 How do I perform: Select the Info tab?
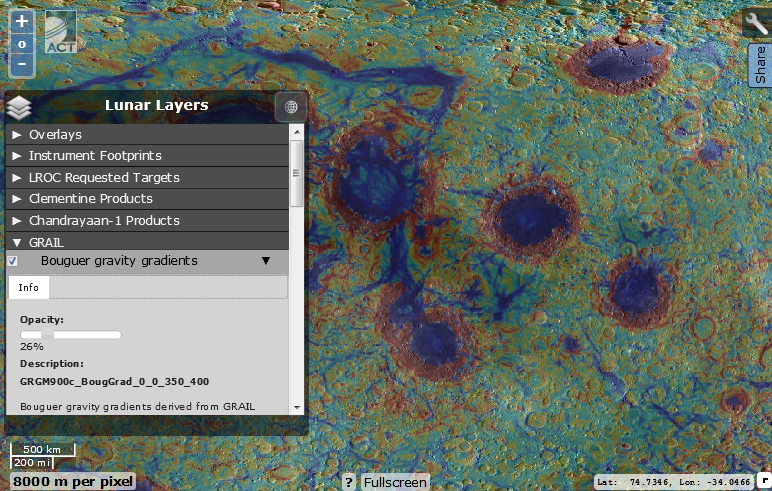coord(29,288)
